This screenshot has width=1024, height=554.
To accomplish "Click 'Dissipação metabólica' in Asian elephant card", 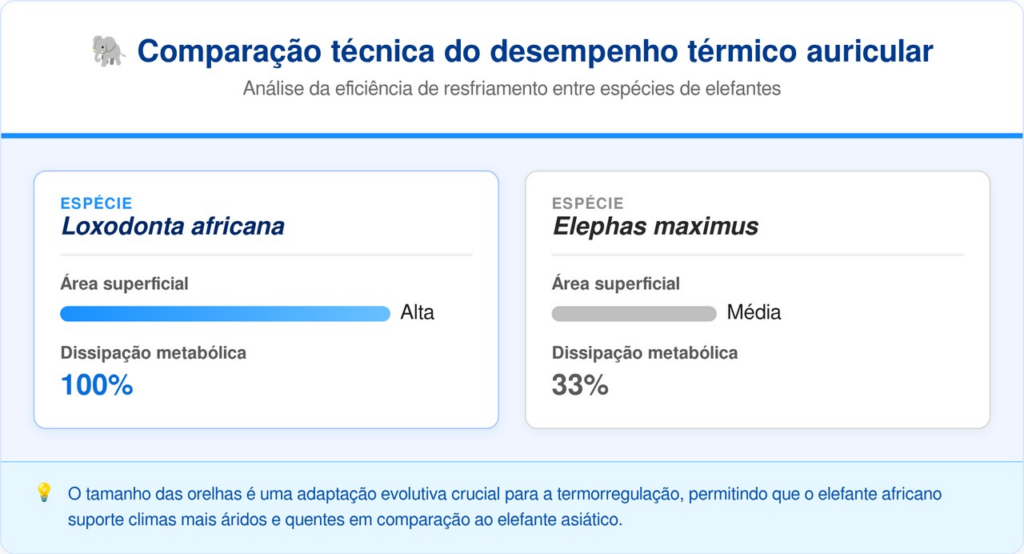I will [x=645, y=353].
